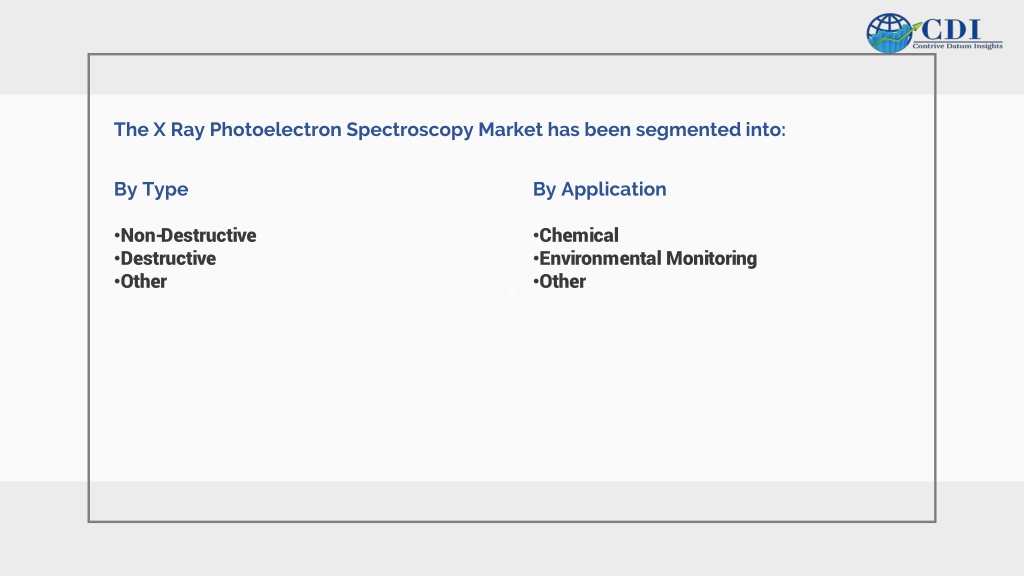Click the word Photoelectron in the title

tap(276, 129)
